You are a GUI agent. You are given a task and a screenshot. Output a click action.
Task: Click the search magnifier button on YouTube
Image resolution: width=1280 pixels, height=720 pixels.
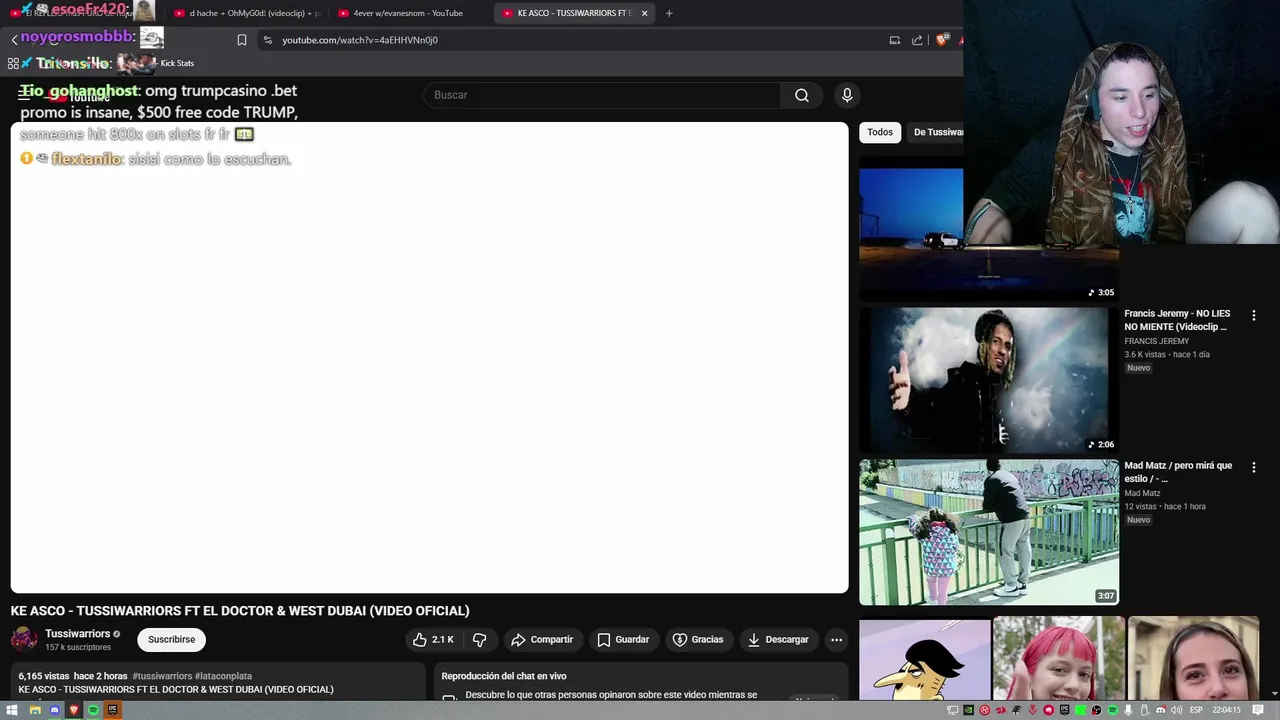pyautogui.click(x=801, y=95)
